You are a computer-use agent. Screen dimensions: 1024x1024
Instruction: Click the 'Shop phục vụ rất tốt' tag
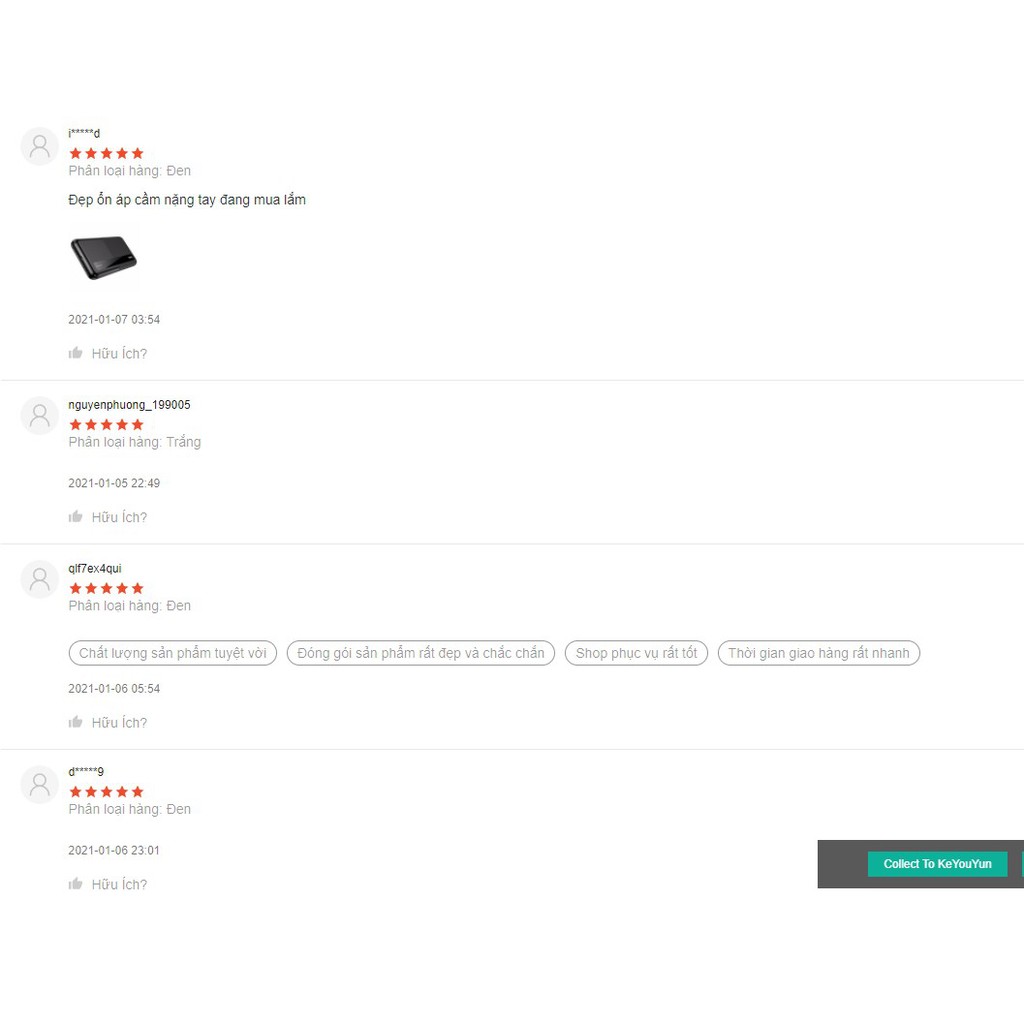636,653
